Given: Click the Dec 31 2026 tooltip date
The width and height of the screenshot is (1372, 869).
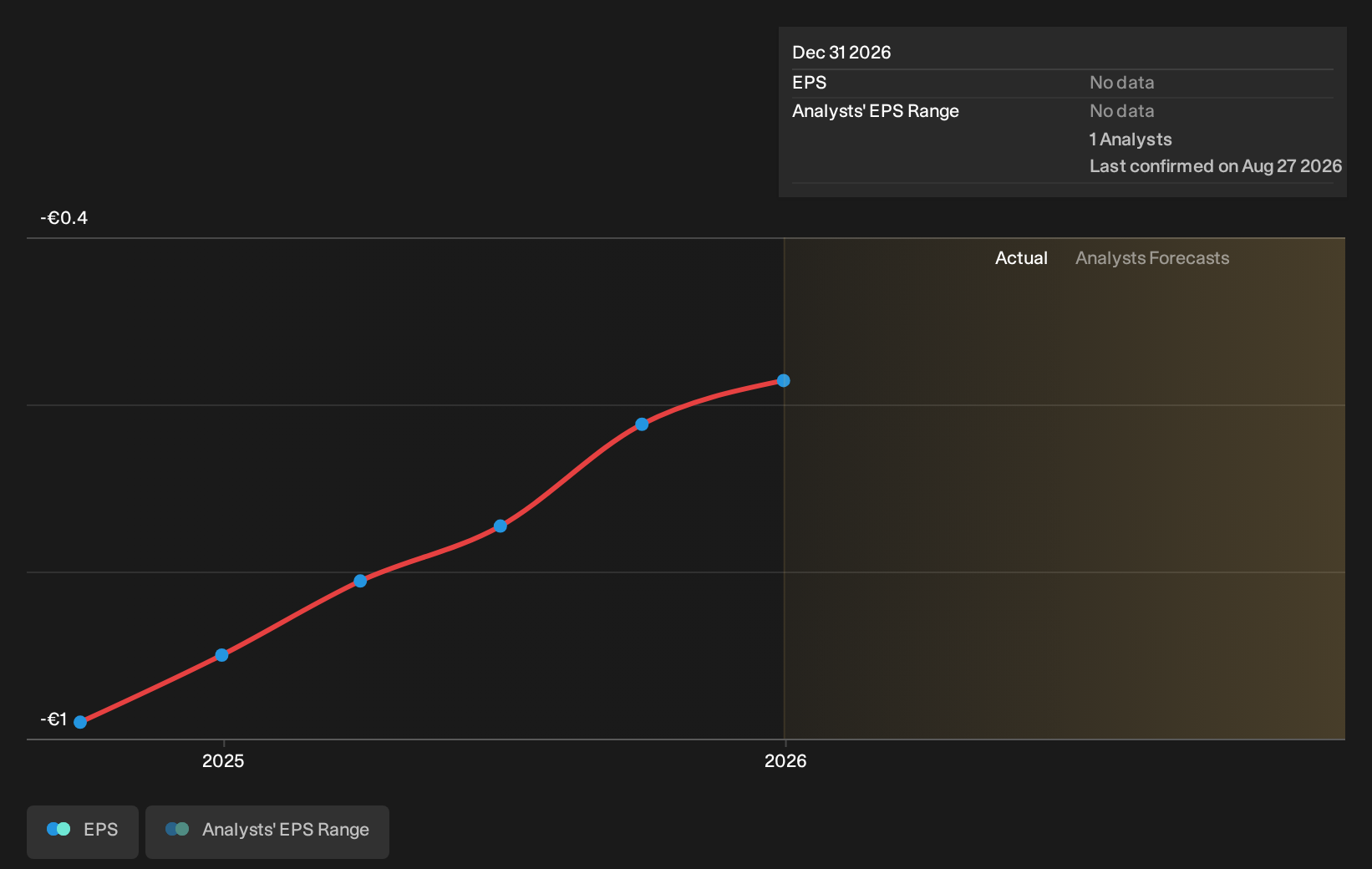Looking at the screenshot, I should pos(841,53).
